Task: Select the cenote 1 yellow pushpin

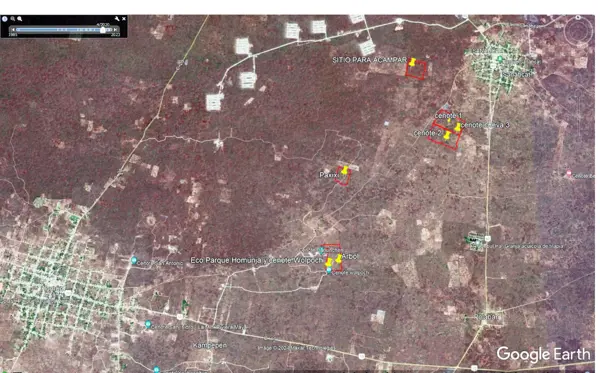Action: (449, 121)
